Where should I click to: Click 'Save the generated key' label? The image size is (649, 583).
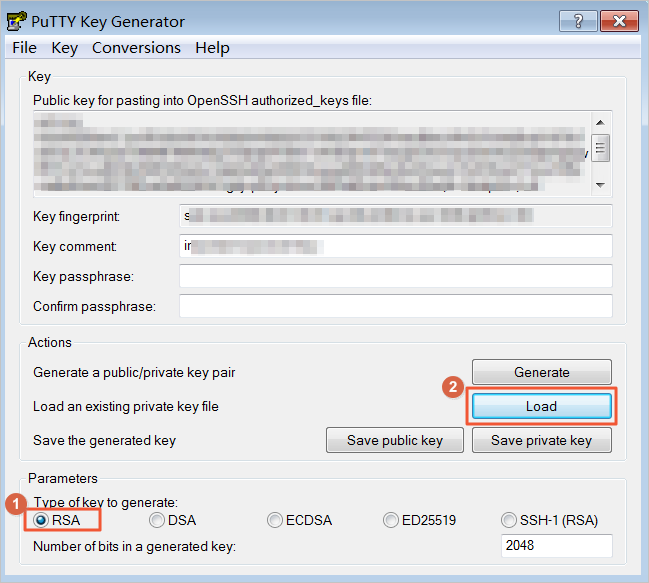click(104, 440)
